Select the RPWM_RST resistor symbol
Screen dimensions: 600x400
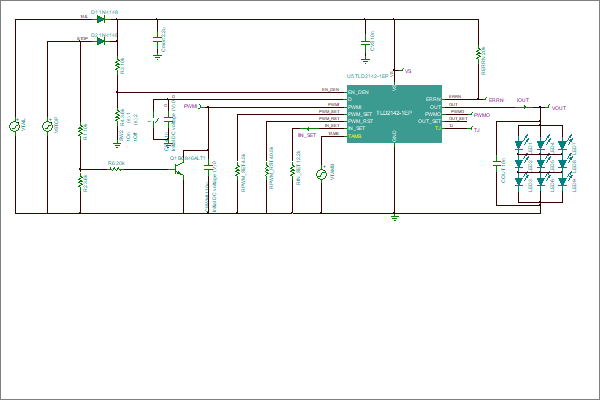266,170
